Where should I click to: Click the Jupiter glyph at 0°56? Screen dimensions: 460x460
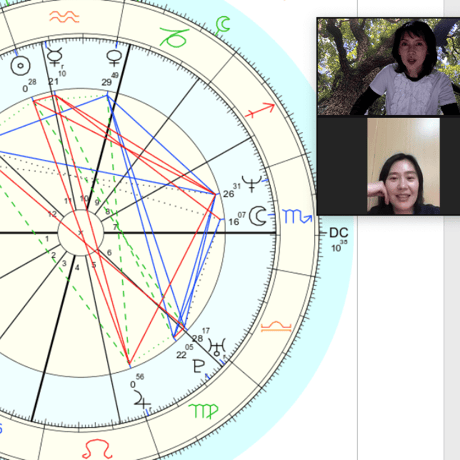coord(142,399)
